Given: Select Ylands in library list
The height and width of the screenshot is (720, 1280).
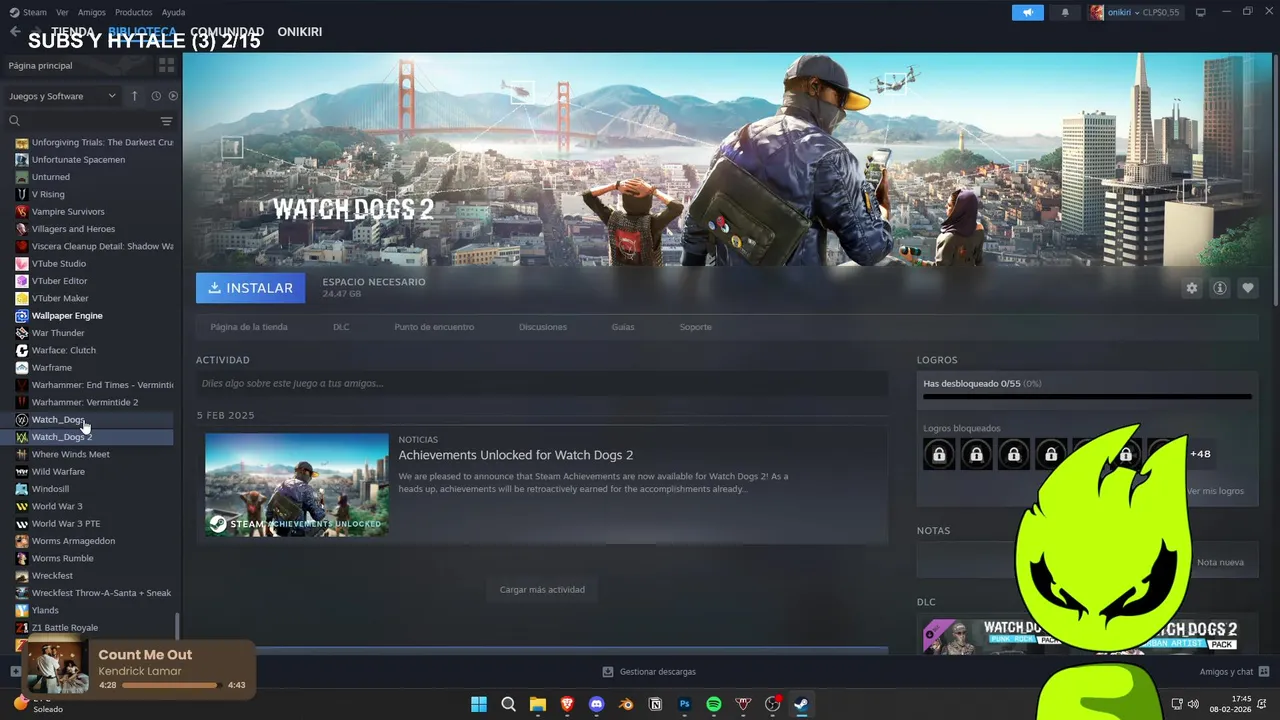Looking at the screenshot, I should [94, 610].
